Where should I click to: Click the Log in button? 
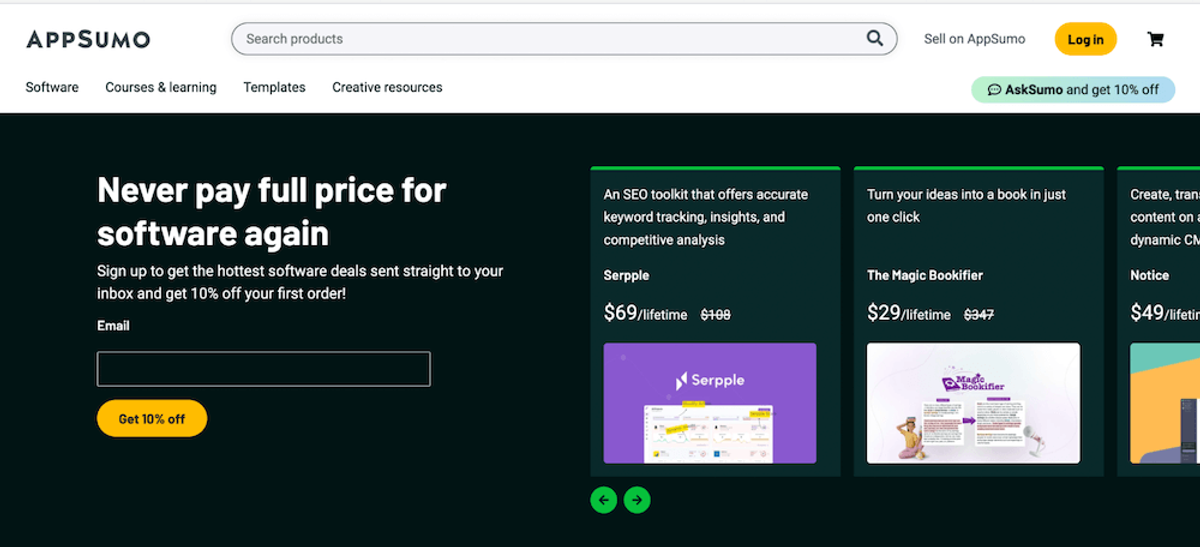[x=1085, y=39]
